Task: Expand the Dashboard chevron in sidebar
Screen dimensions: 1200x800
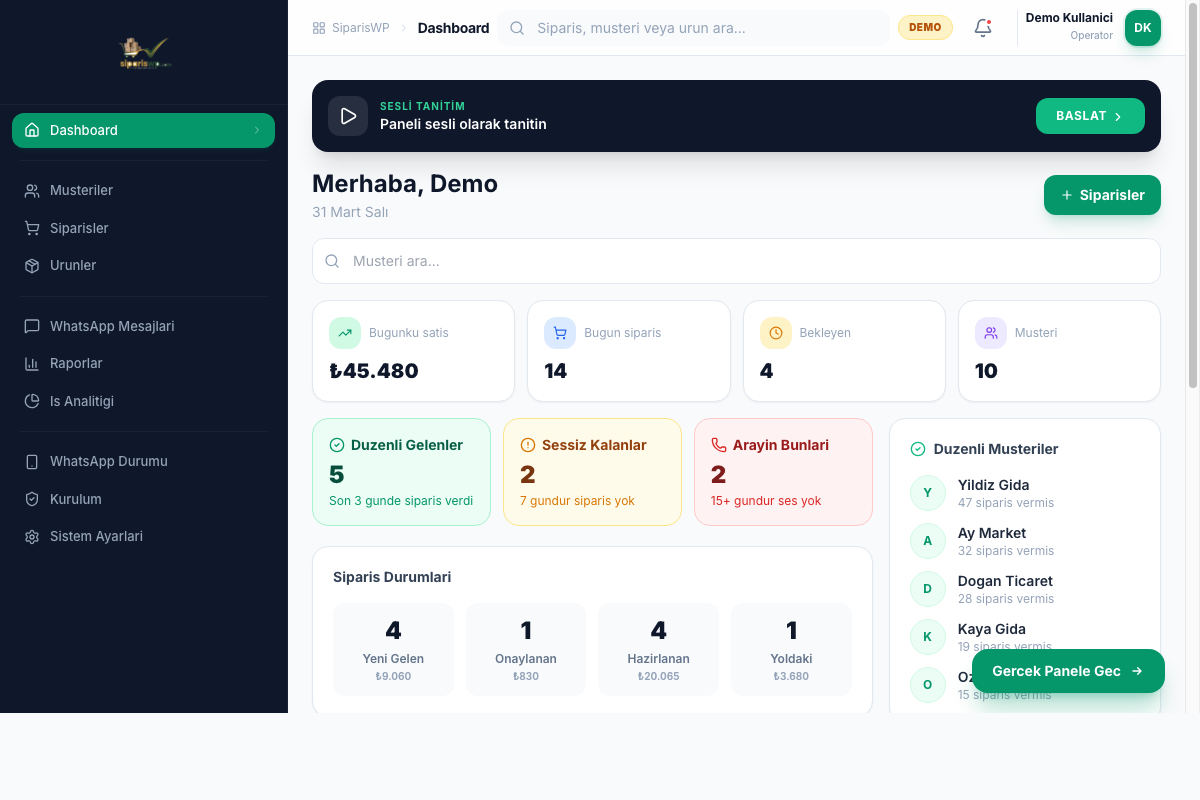Action: tap(257, 130)
